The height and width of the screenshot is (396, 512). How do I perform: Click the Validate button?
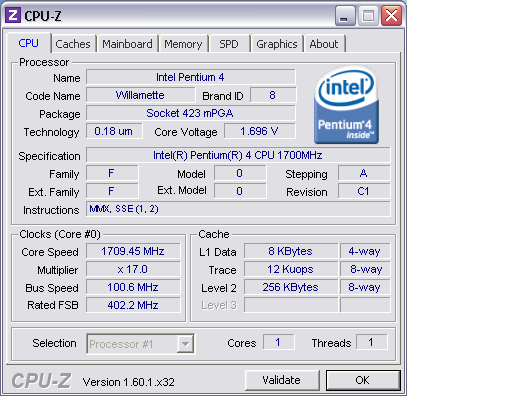point(282,380)
